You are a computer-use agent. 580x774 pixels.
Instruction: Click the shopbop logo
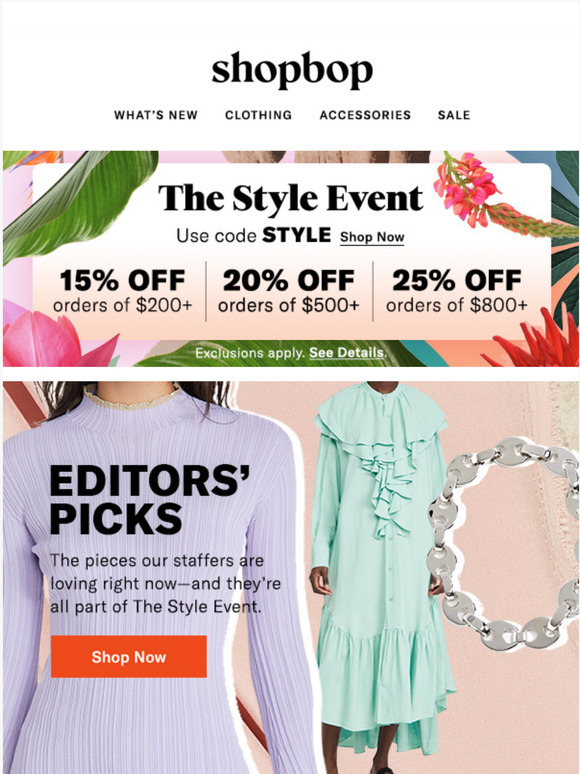pos(292,70)
